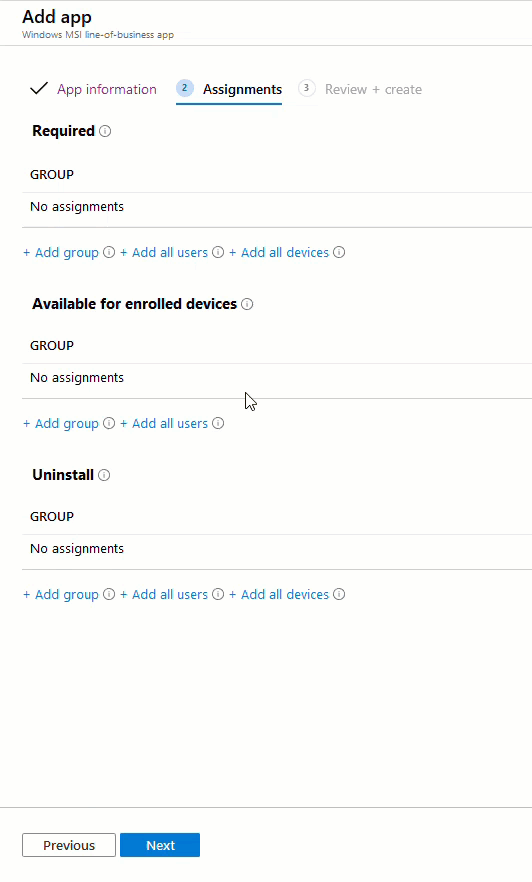The image size is (532, 882).
Task: Click the Previous button
Action: pos(69,845)
